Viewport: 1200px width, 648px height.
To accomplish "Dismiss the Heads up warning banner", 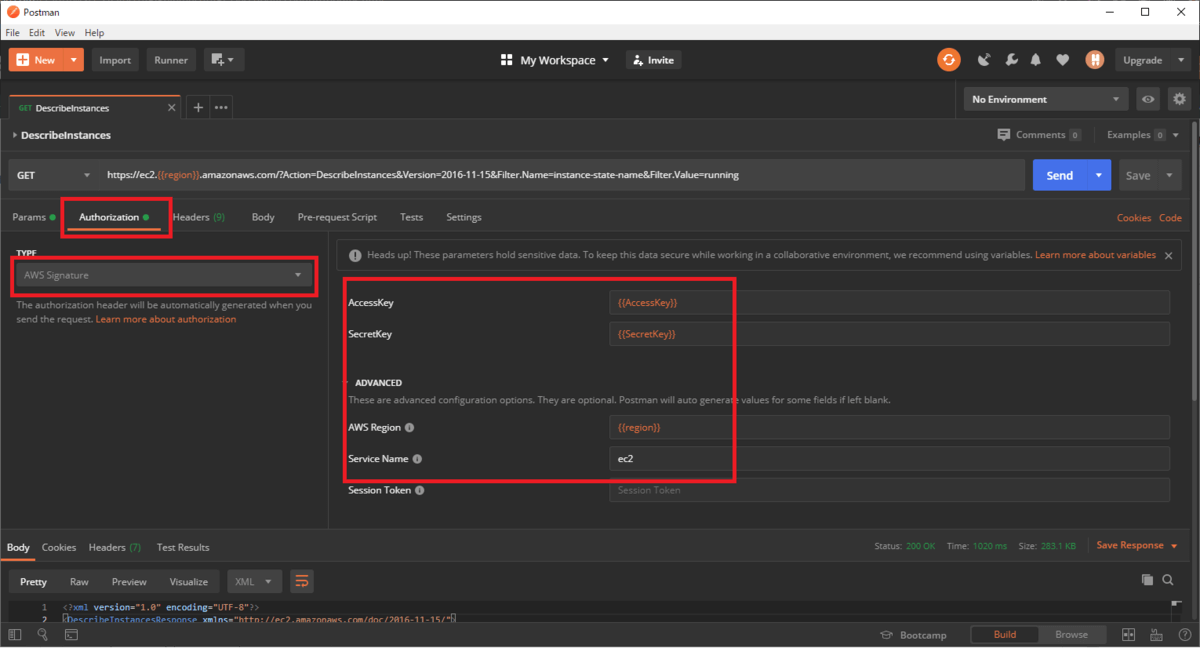I will [1169, 256].
